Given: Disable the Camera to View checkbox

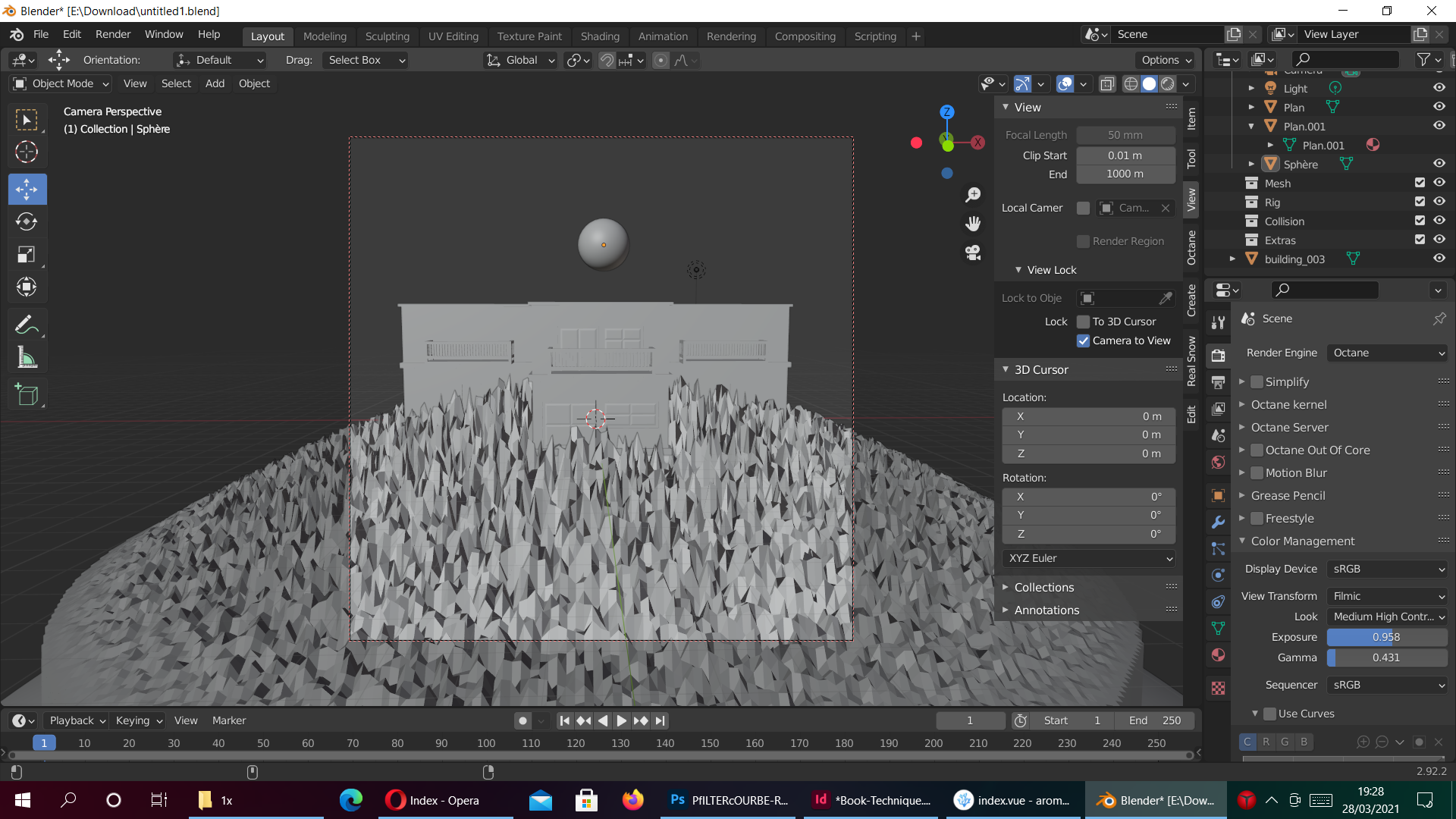Looking at the screenshot, I should [x=1084, y=341].
